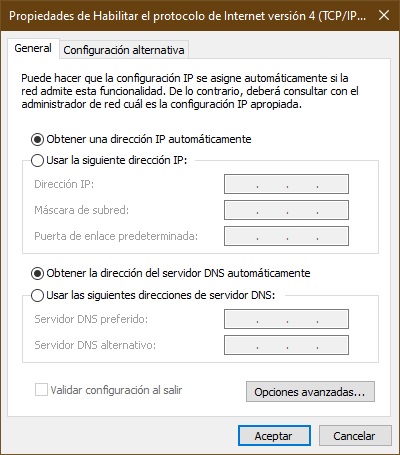The image size is (400, 455).
Task: Click the Servidor DNS preferido label
Action: click(91, 319)
